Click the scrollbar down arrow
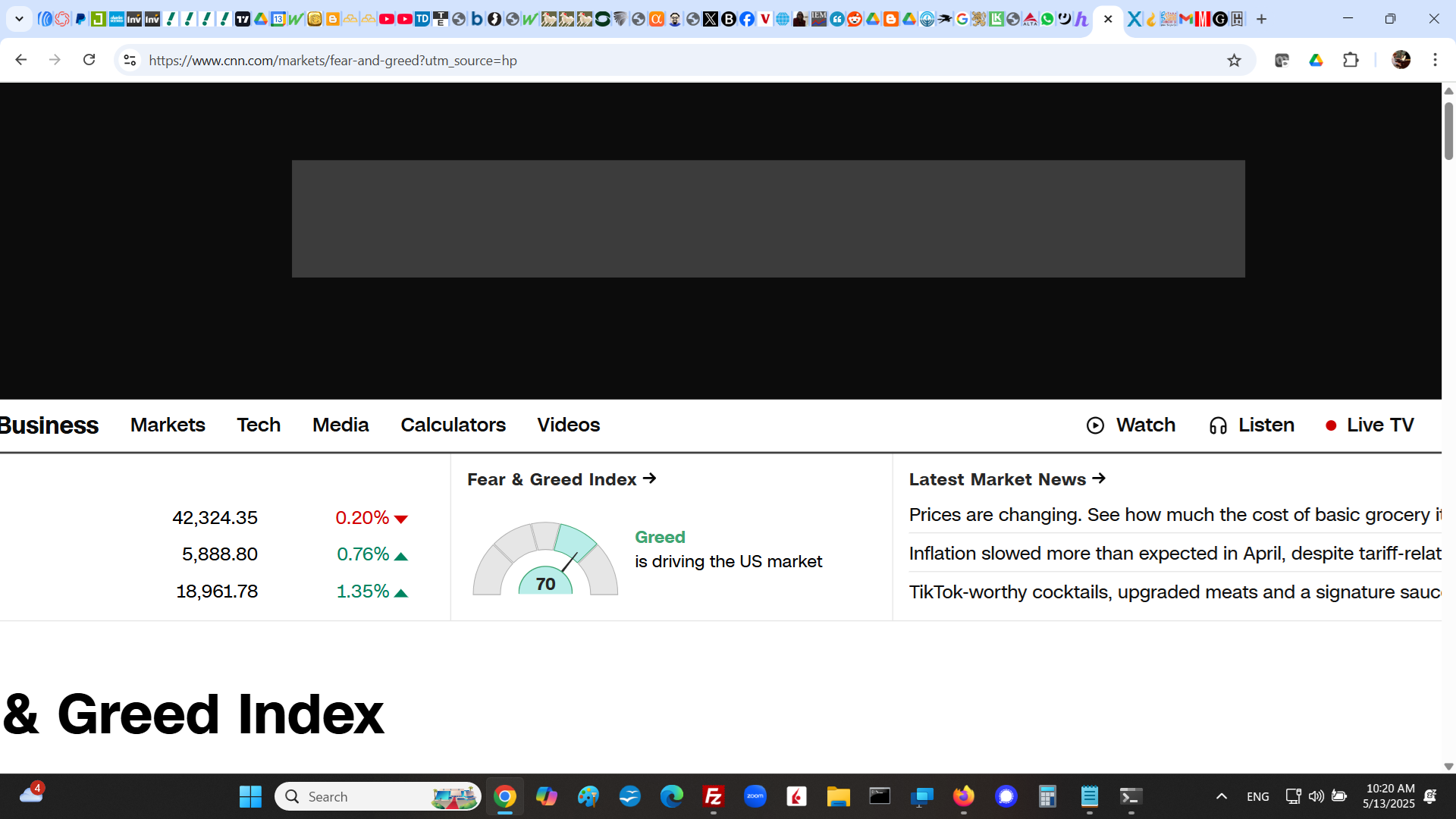 (x=1448, y=766)
